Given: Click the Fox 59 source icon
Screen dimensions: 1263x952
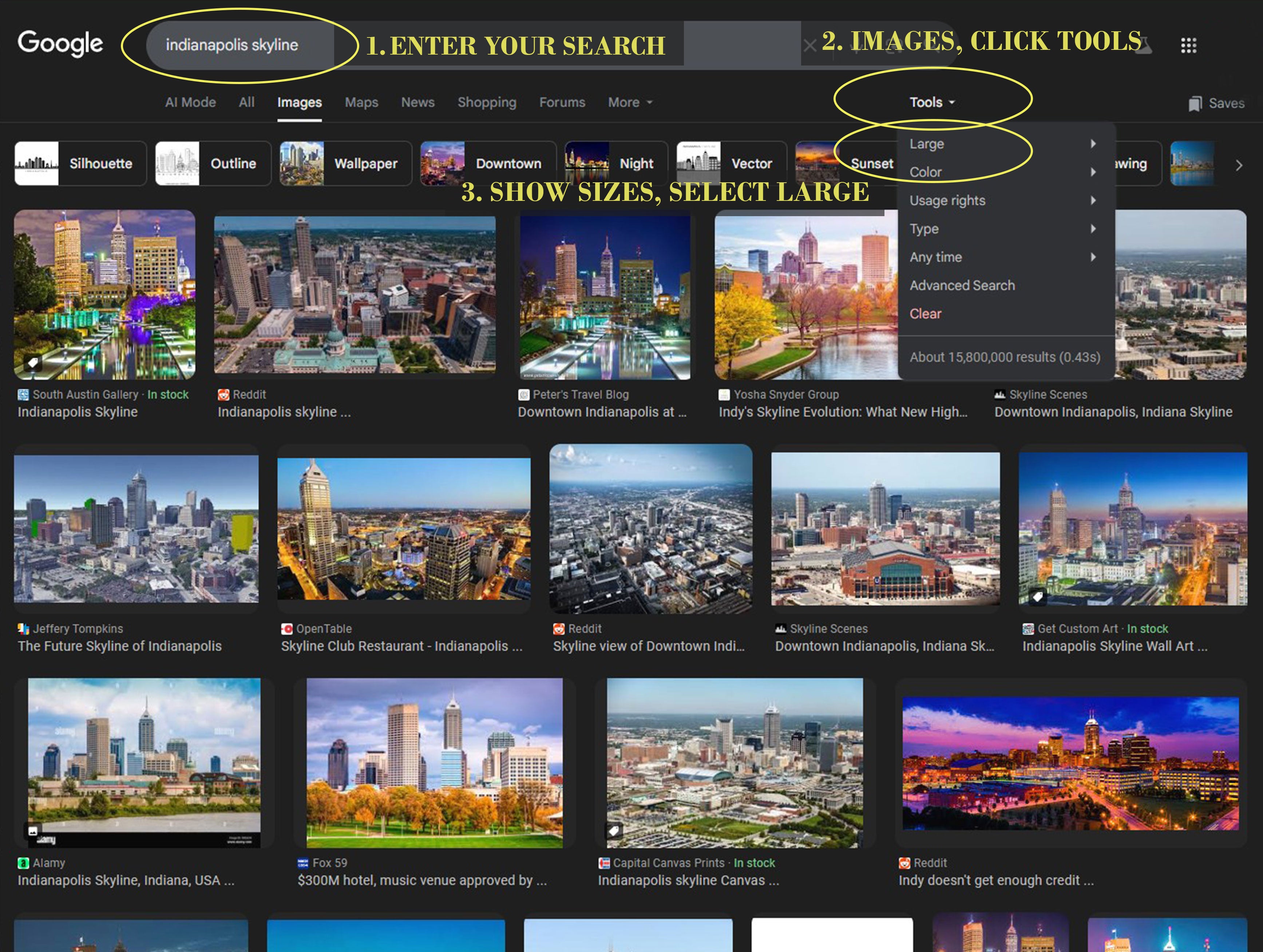Looking at the screenshot, I should pos(302,863).
